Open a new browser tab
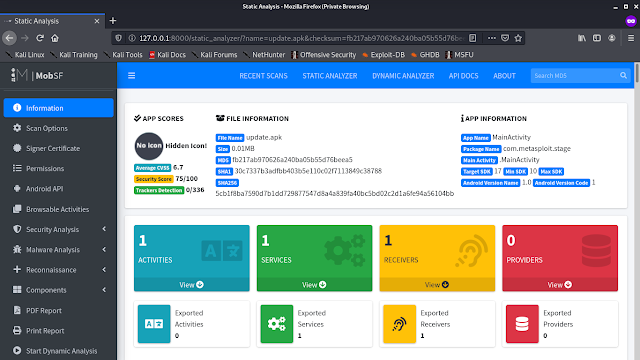The image size is (640, 360). click(x=113, y=20)
